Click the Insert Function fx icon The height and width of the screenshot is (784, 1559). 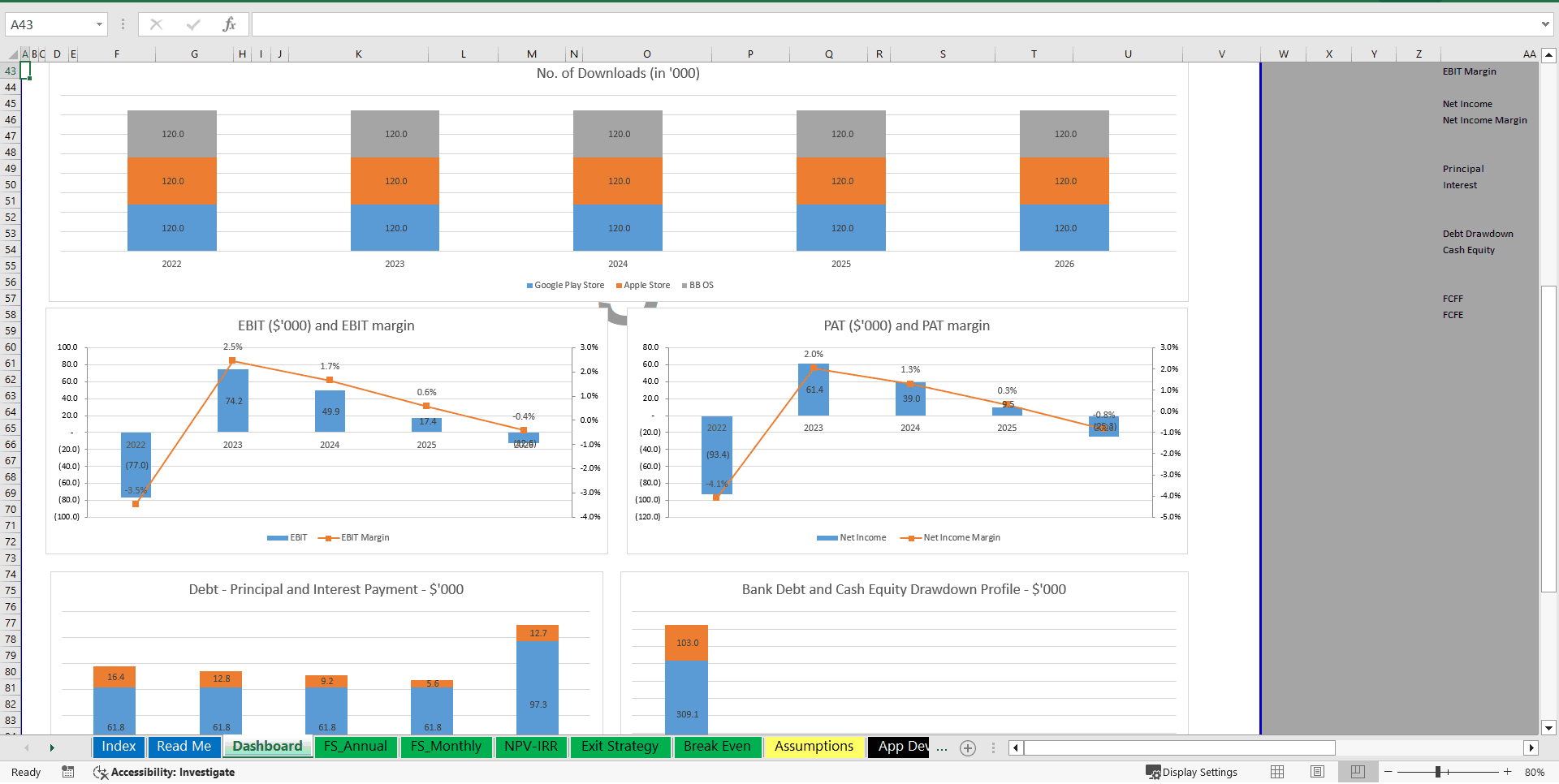[229, 24]
